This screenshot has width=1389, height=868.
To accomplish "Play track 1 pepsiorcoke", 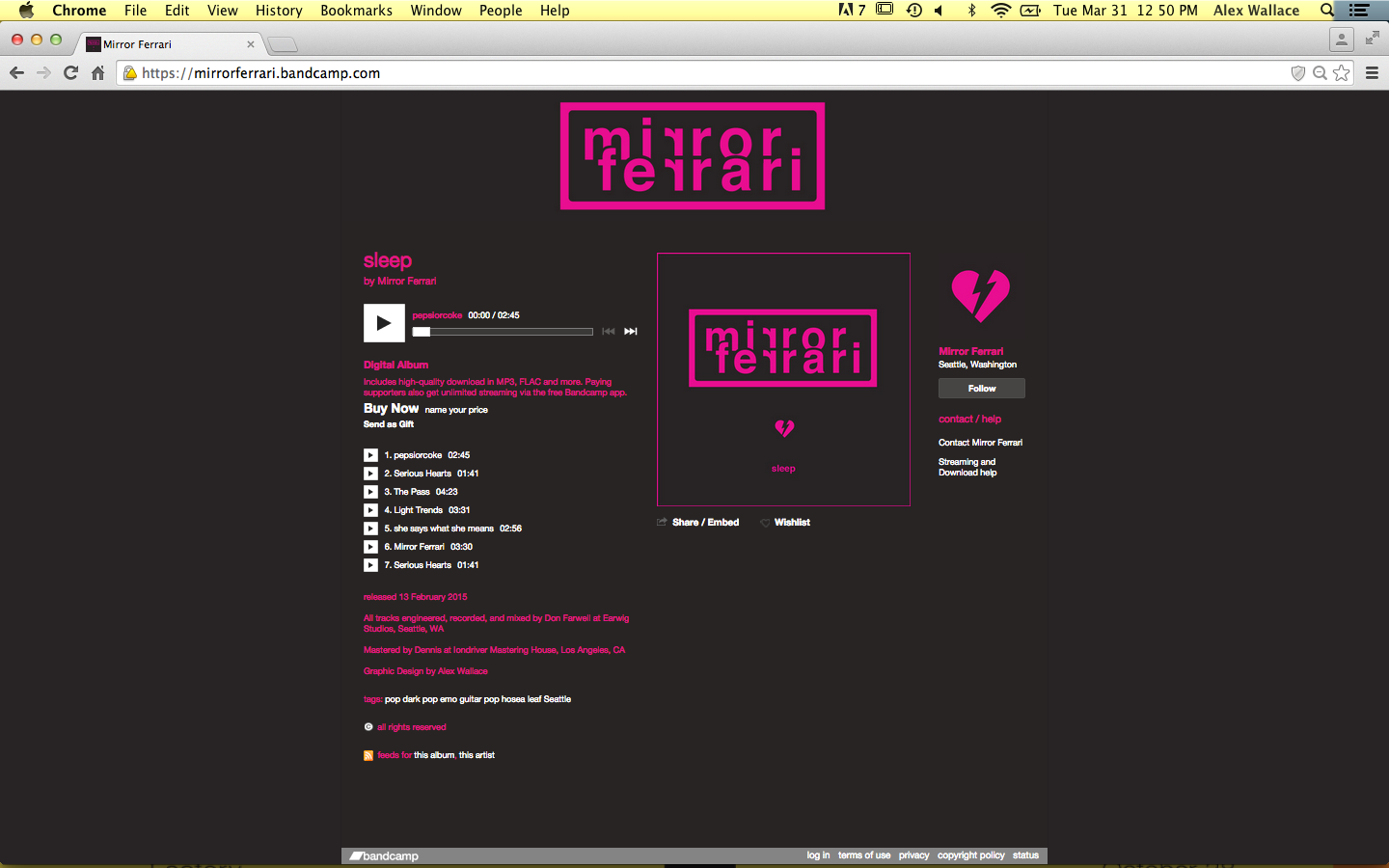I will click(x=370, y=455).
